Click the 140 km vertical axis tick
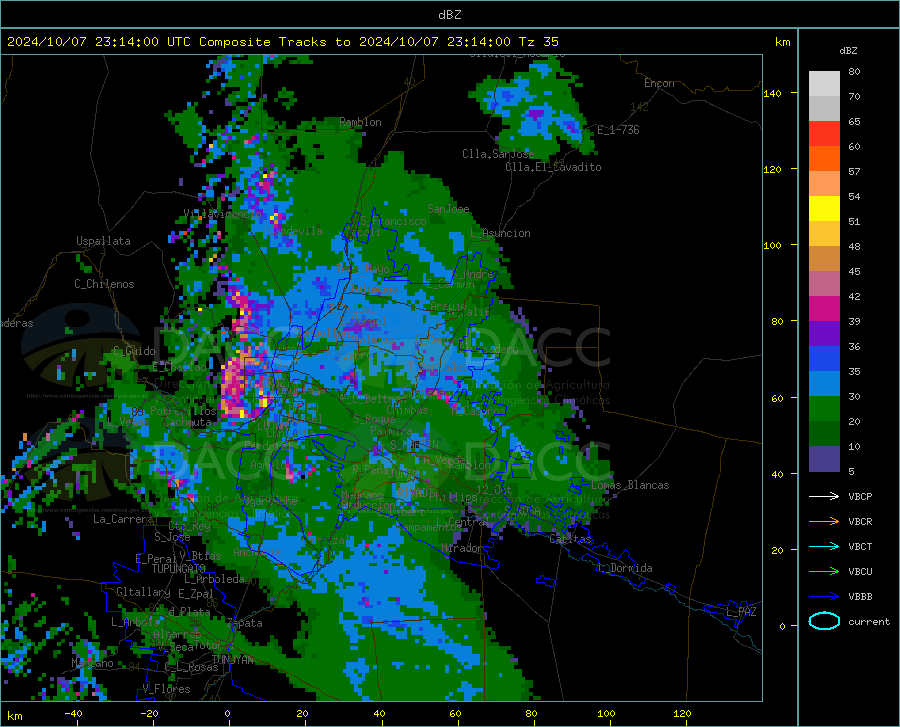 click(772, 93)
